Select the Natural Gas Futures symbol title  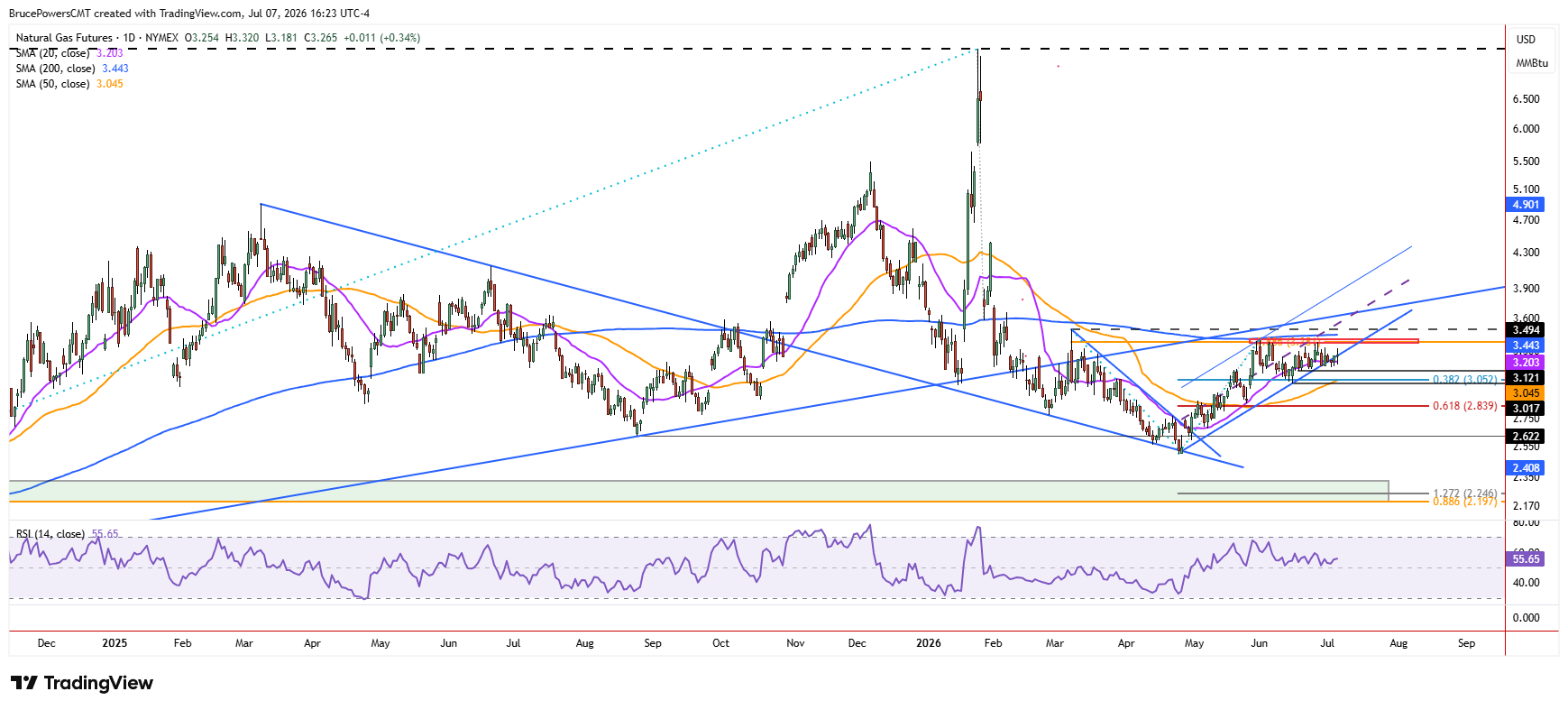64,38
